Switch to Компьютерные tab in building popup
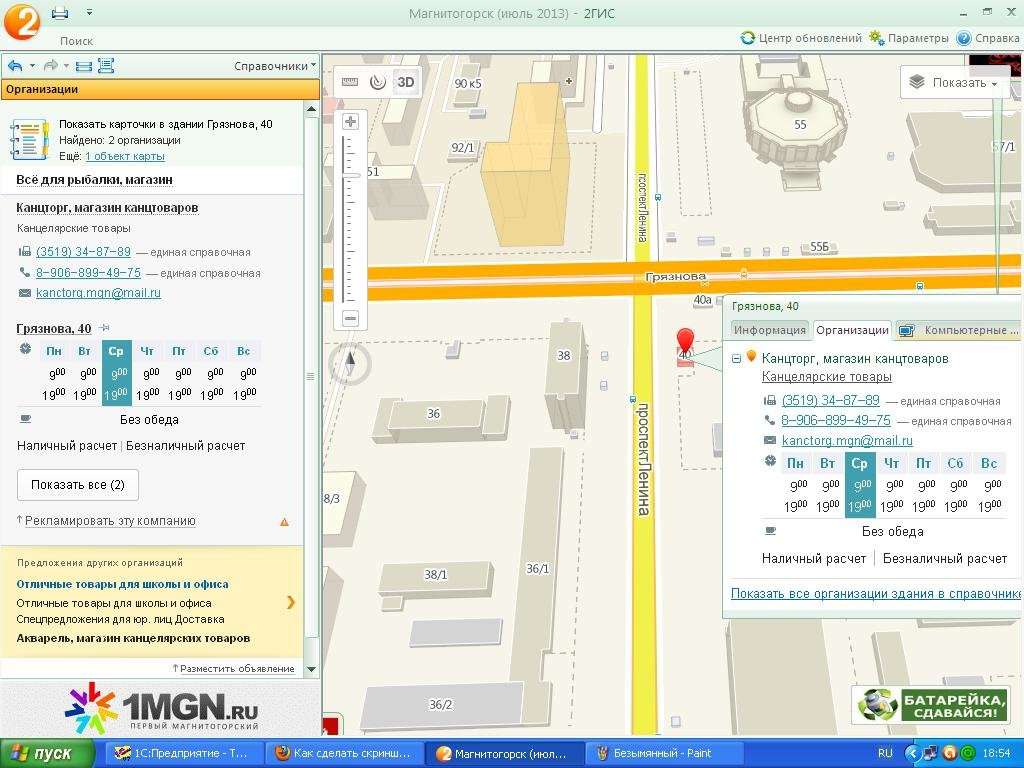Viewport: 1024px width, 768px height. 959,330
